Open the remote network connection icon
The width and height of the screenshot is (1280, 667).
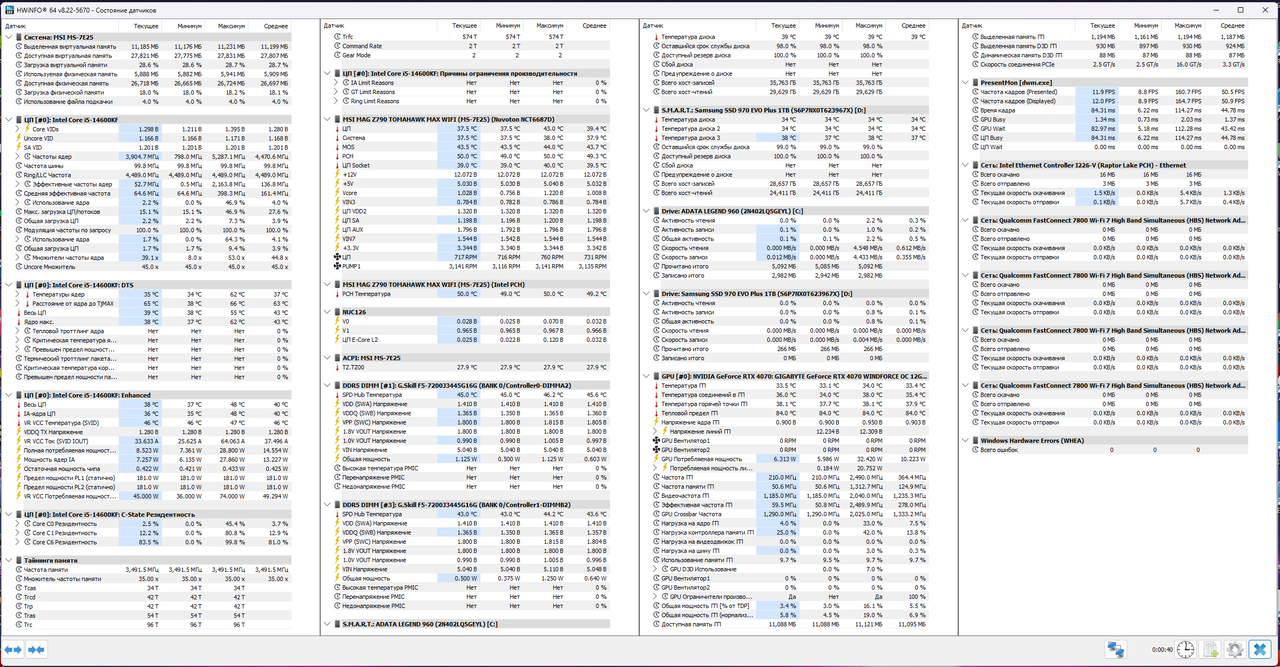[1116, 650]
